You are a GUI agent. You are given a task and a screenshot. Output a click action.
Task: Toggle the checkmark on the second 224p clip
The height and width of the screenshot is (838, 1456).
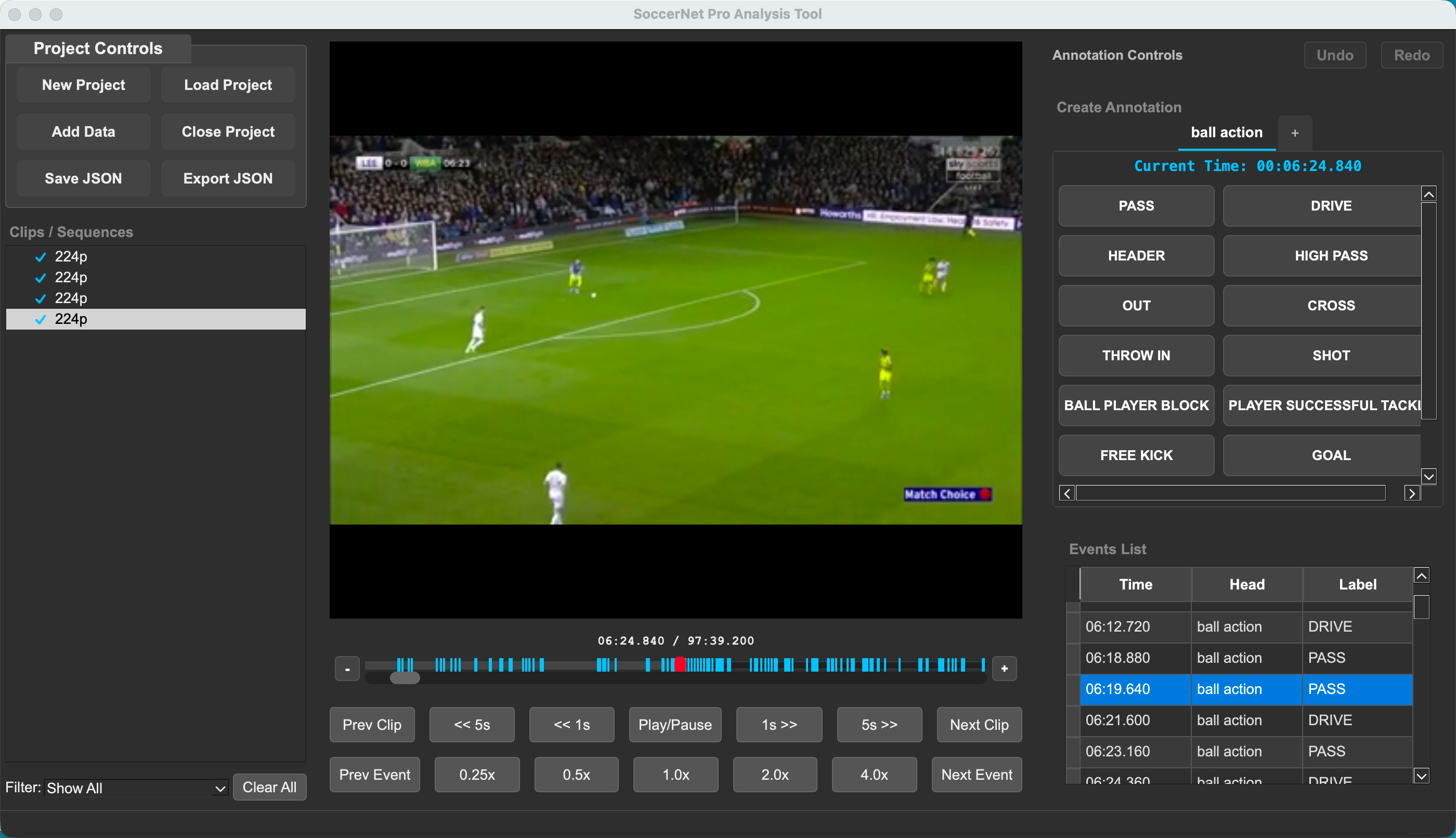click(40, 278)
